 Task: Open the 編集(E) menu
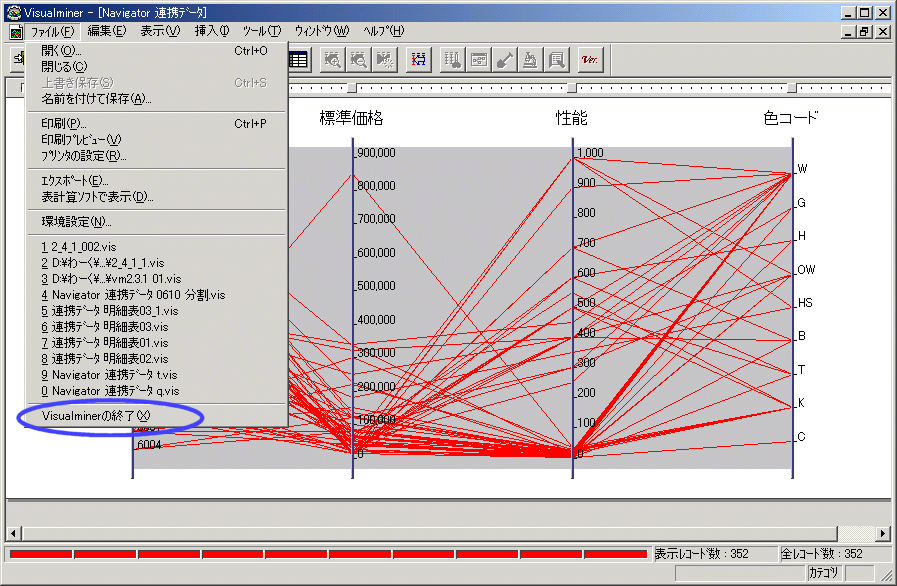click(x=106, y=31)
